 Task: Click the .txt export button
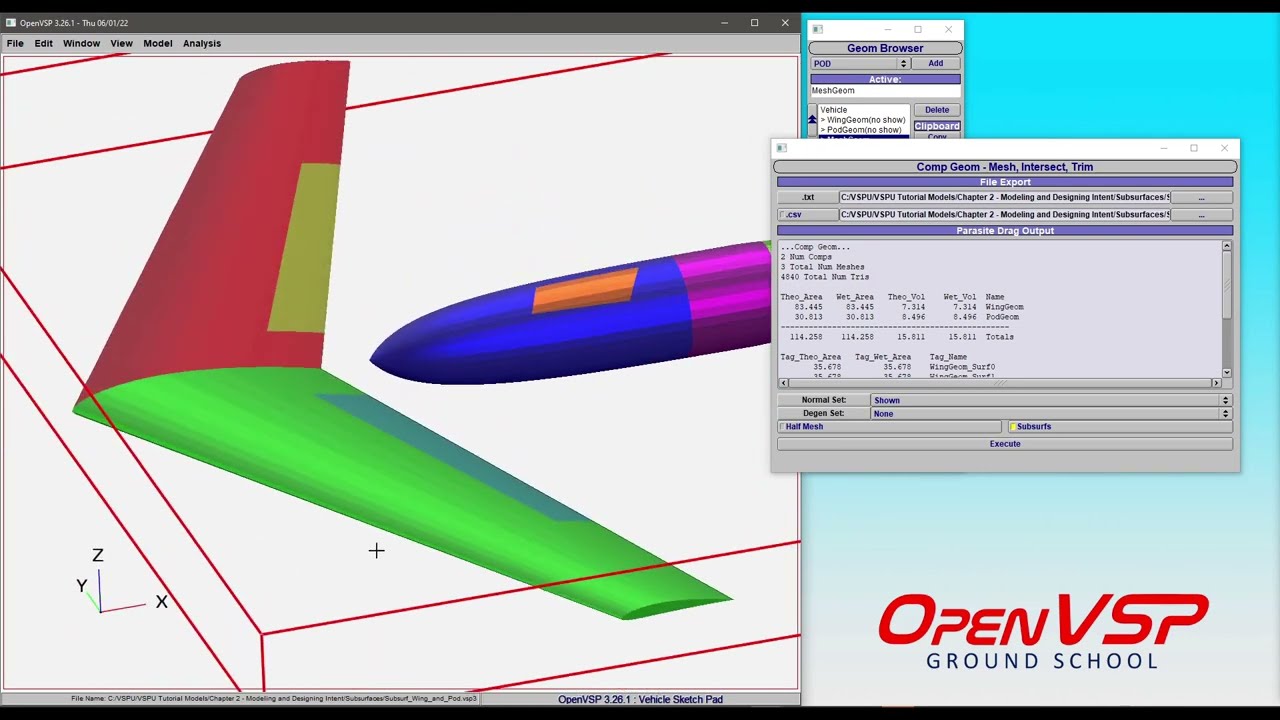tap(808, 198)
